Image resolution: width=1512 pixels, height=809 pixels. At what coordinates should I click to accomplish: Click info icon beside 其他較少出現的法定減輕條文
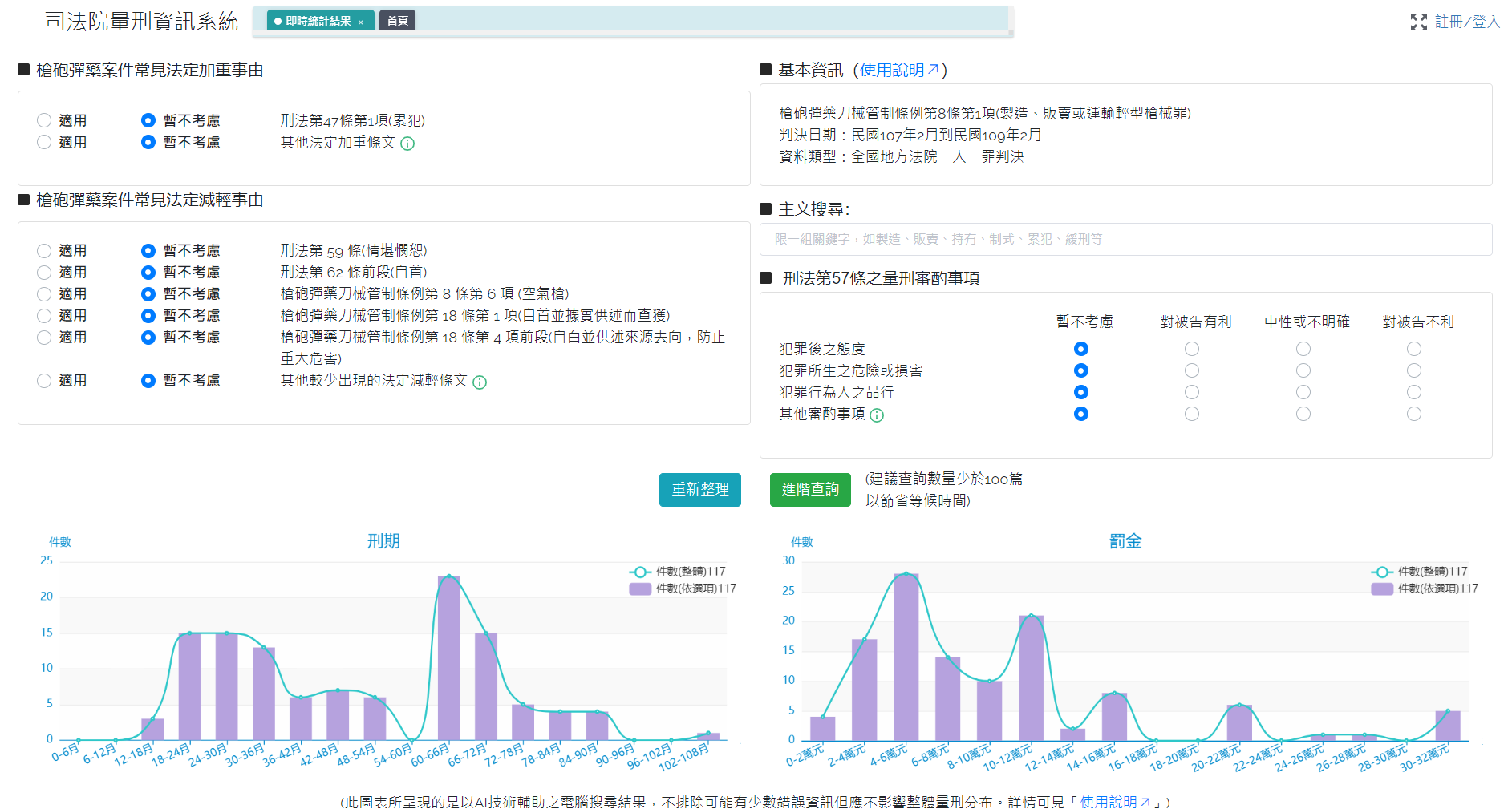click(480, 382)
